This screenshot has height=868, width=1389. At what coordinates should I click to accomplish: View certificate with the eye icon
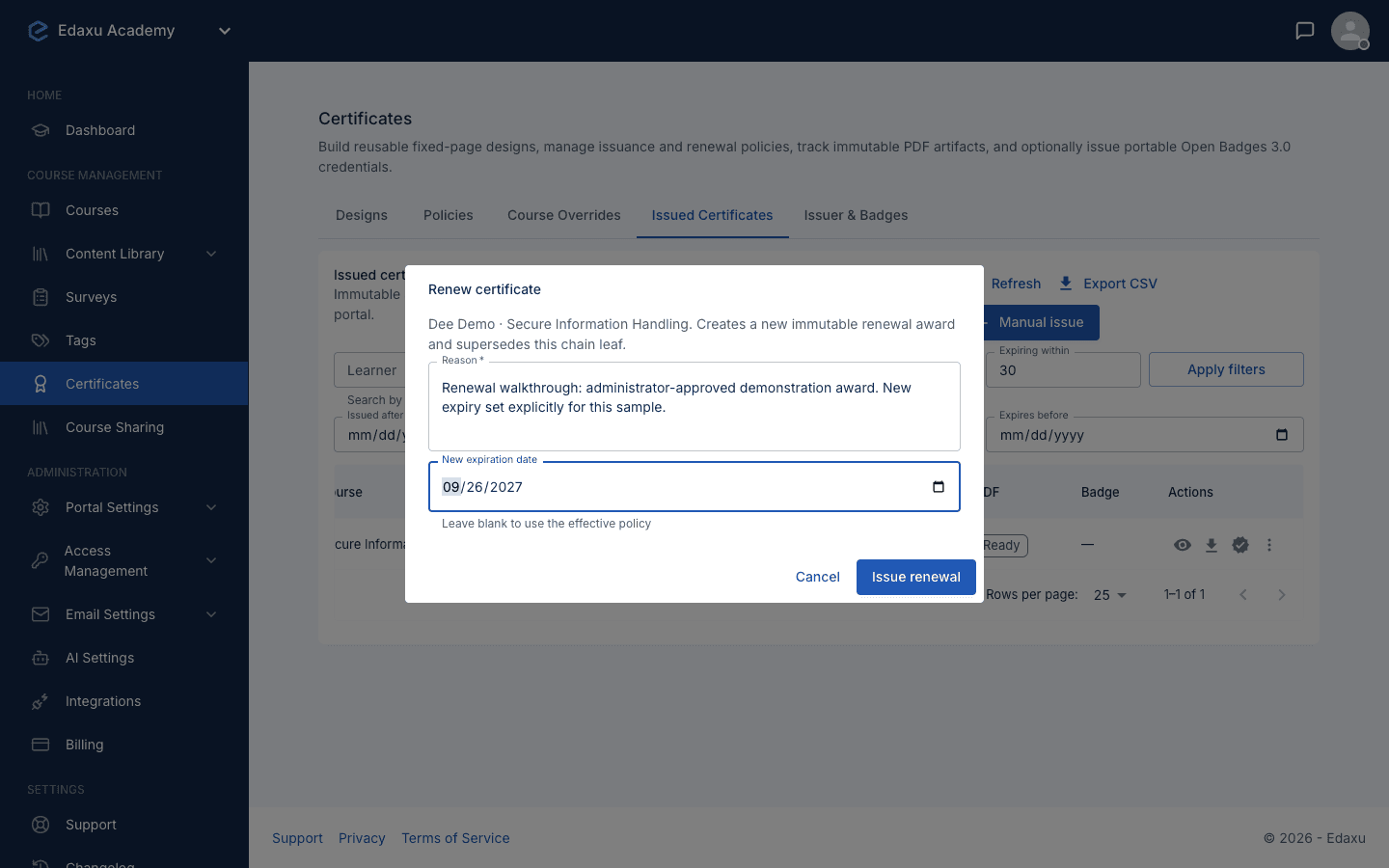(1183, 545)
